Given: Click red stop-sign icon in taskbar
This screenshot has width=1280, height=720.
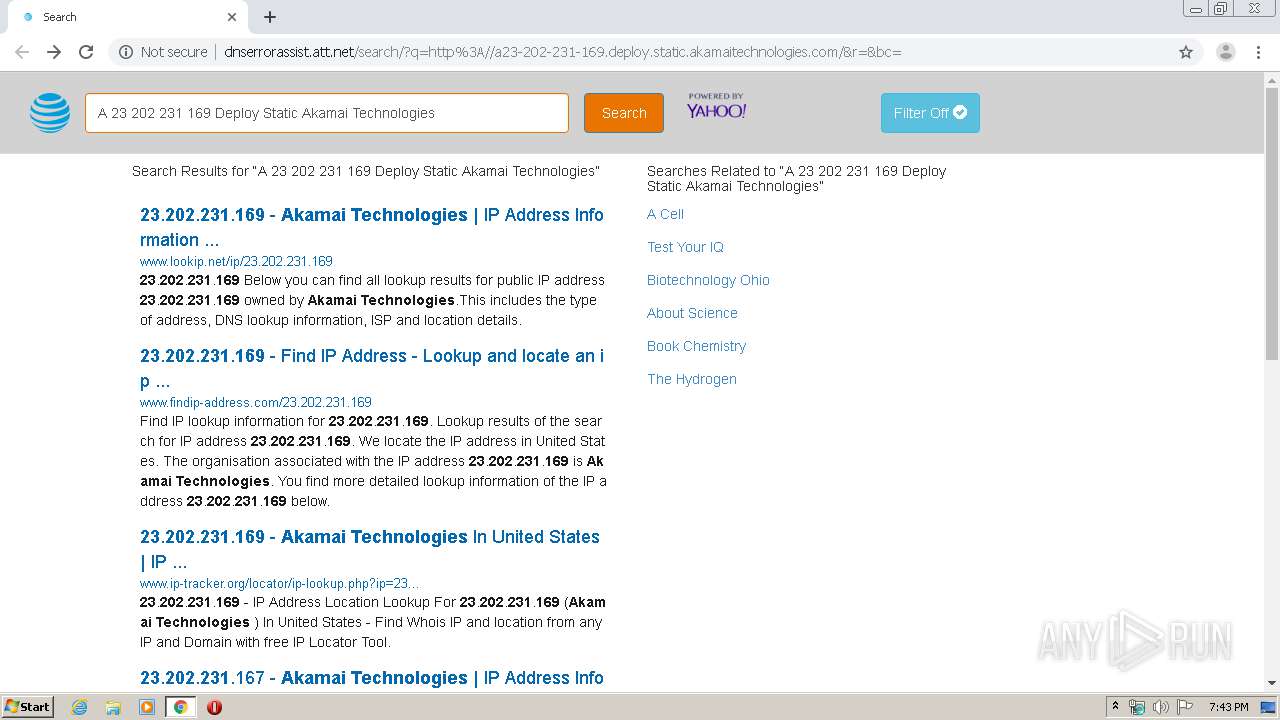Looking at the screenshot, I should pos(214,707).
